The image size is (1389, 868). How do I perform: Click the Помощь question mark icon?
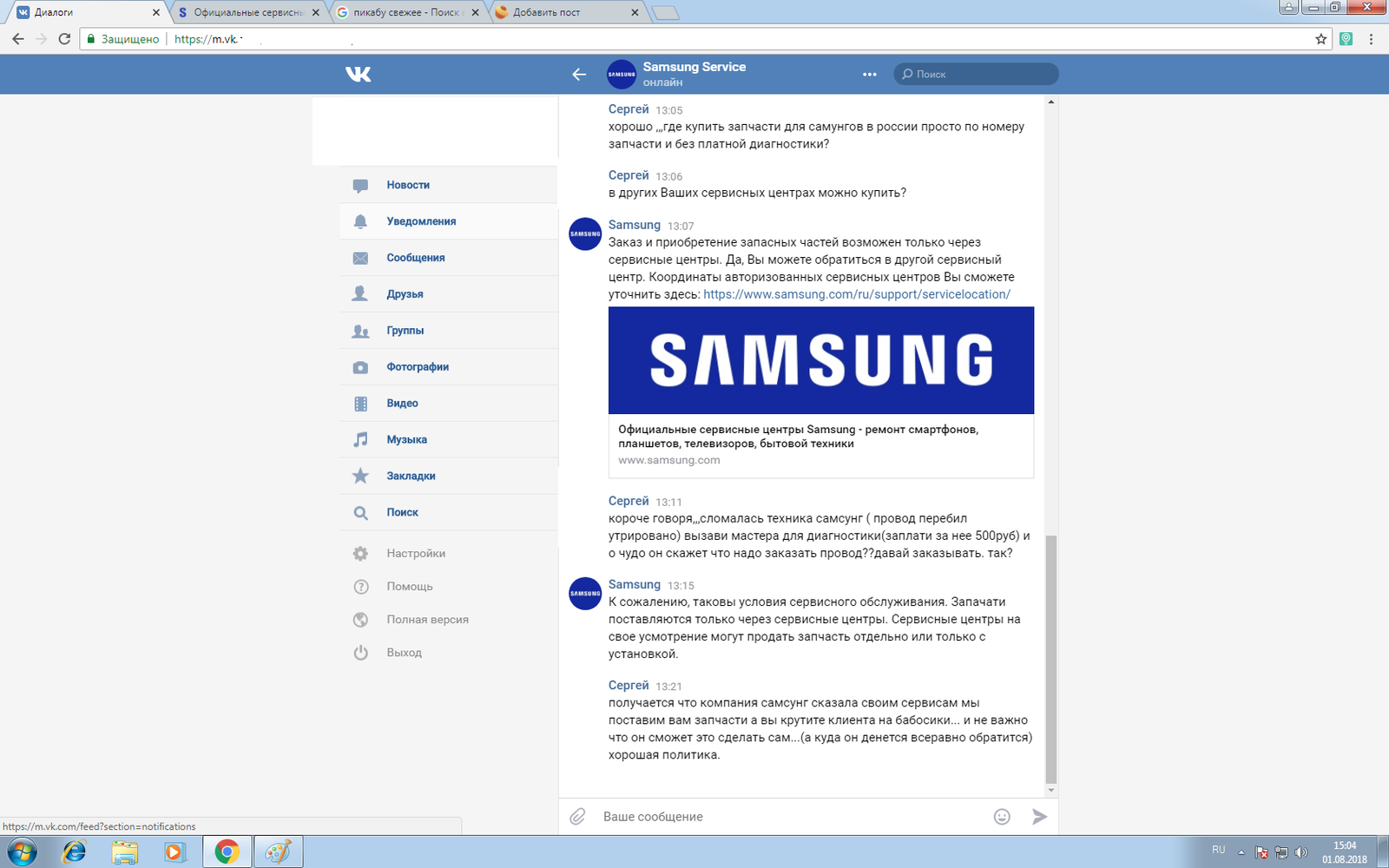pos(360,587)
